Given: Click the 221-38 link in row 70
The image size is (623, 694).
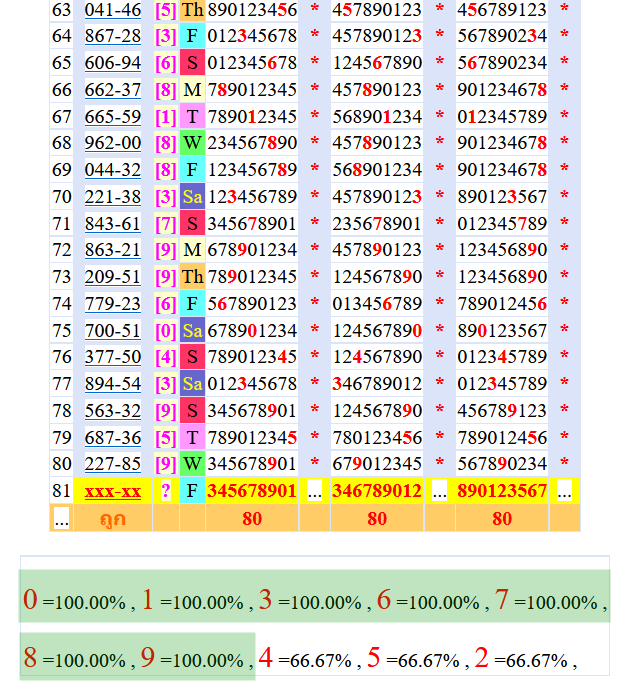Looking at the screenshot, I should click(x=112, y=196).
